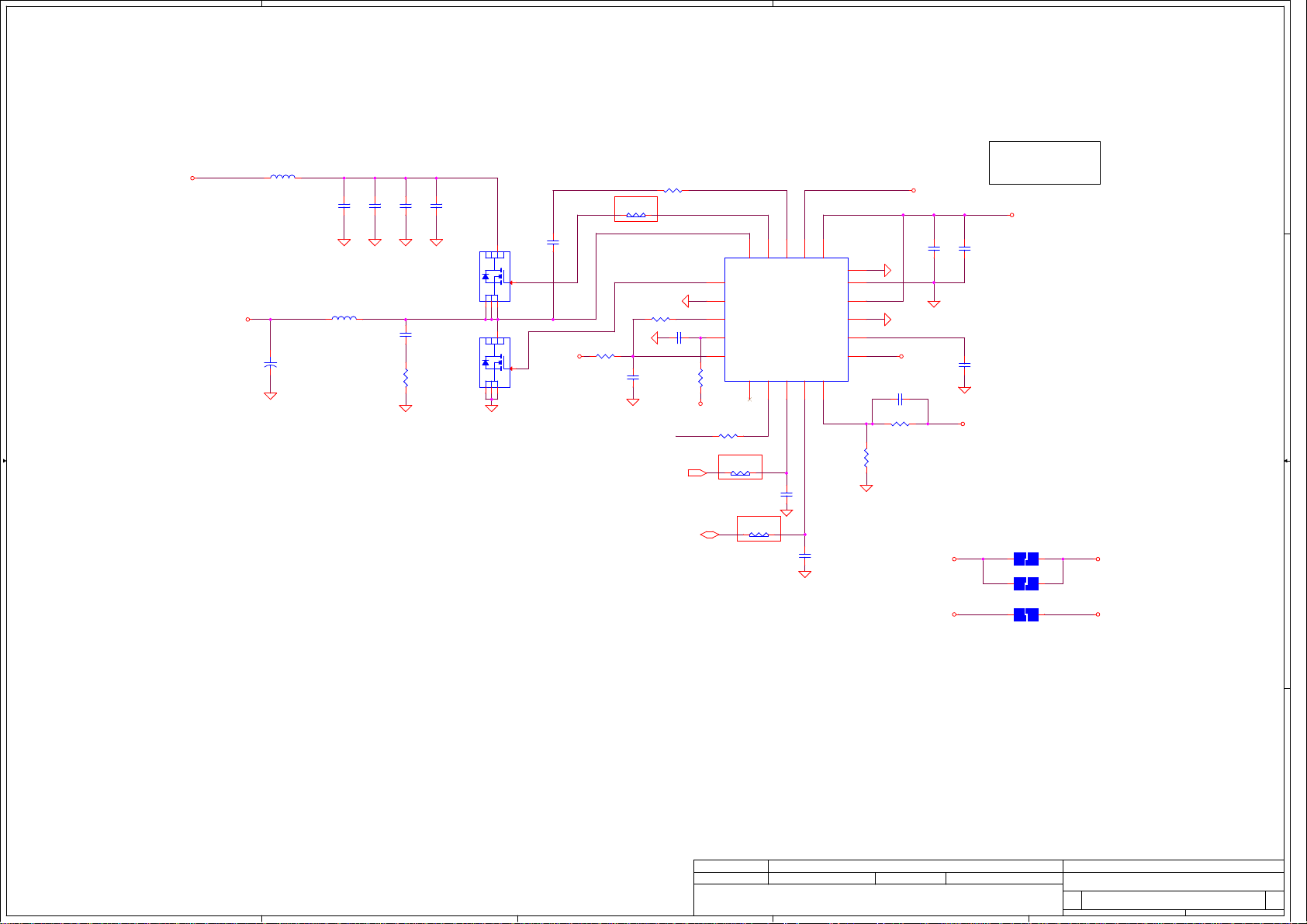Select the vertical resistor to ground below feedback node
Screen dimensions: 1307x924
pyautogui.click(x=866, y=458)
